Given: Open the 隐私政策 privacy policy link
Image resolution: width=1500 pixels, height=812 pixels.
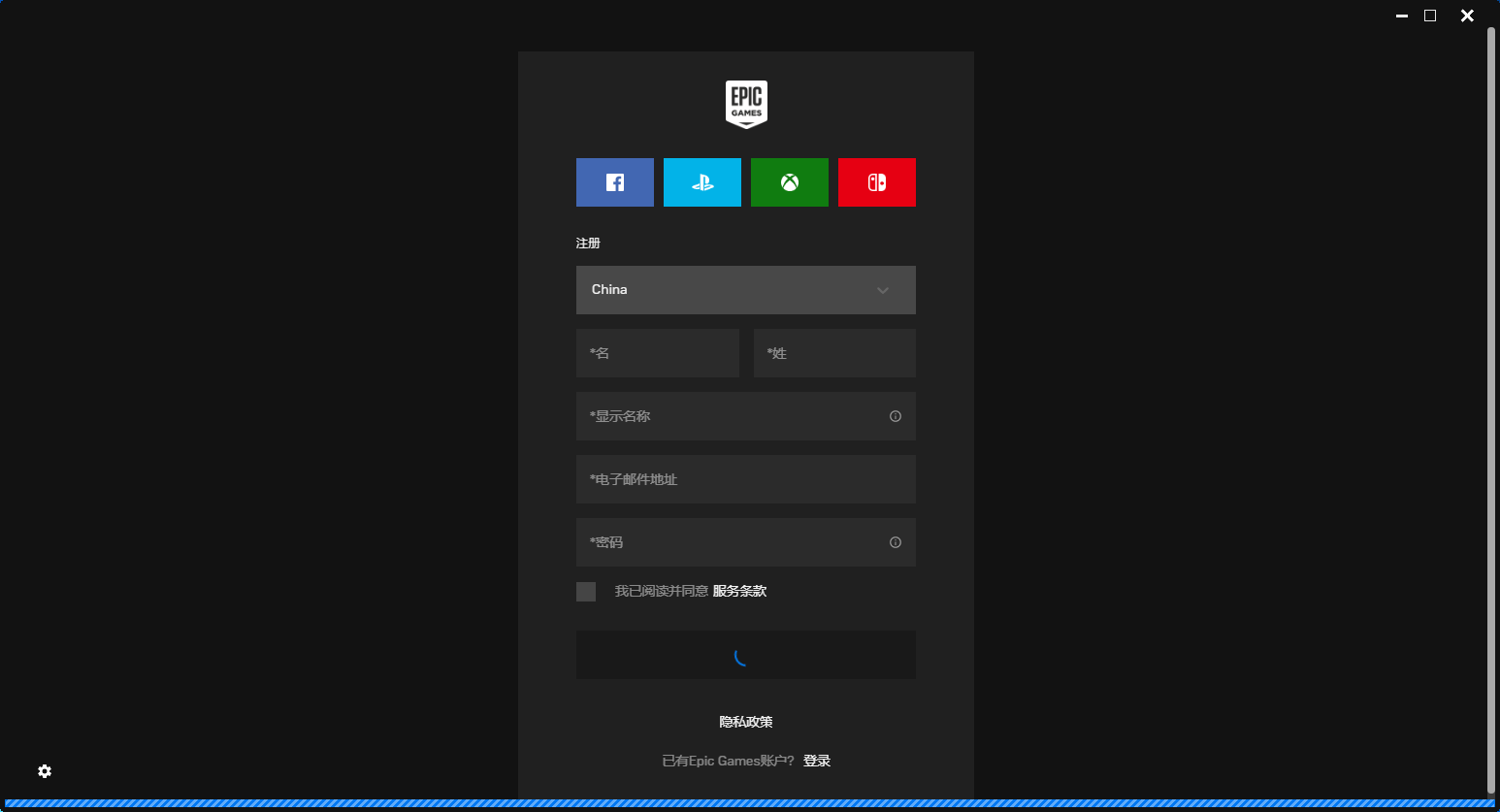Looking at the screenshot, I should [x=746, y=722].
